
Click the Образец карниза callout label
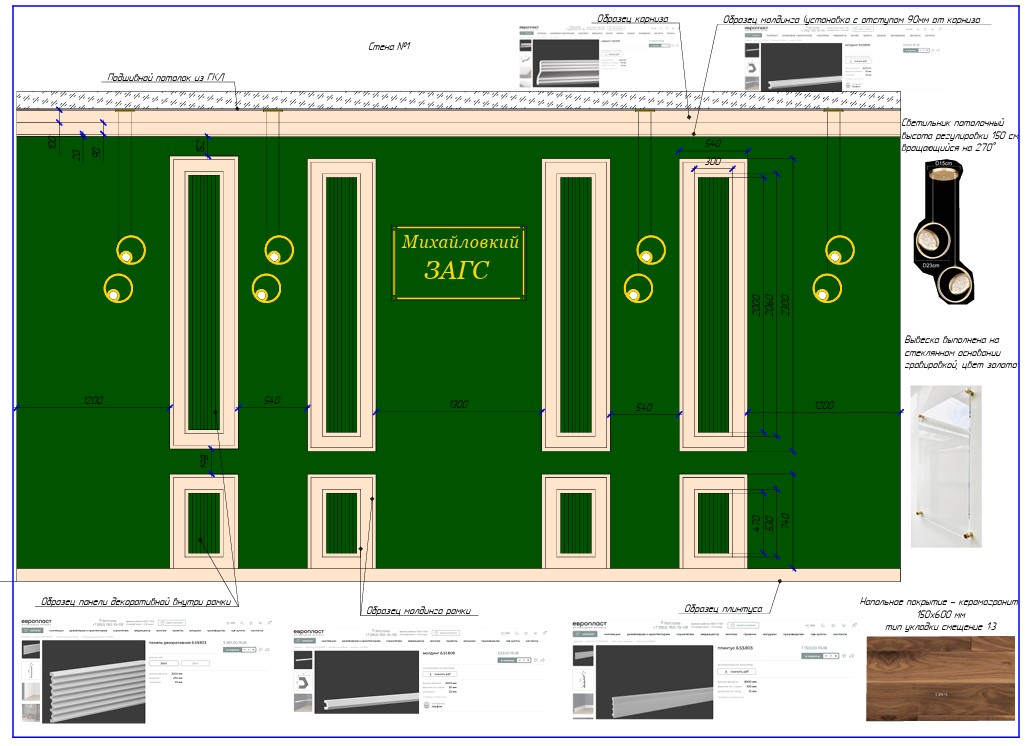633,18
